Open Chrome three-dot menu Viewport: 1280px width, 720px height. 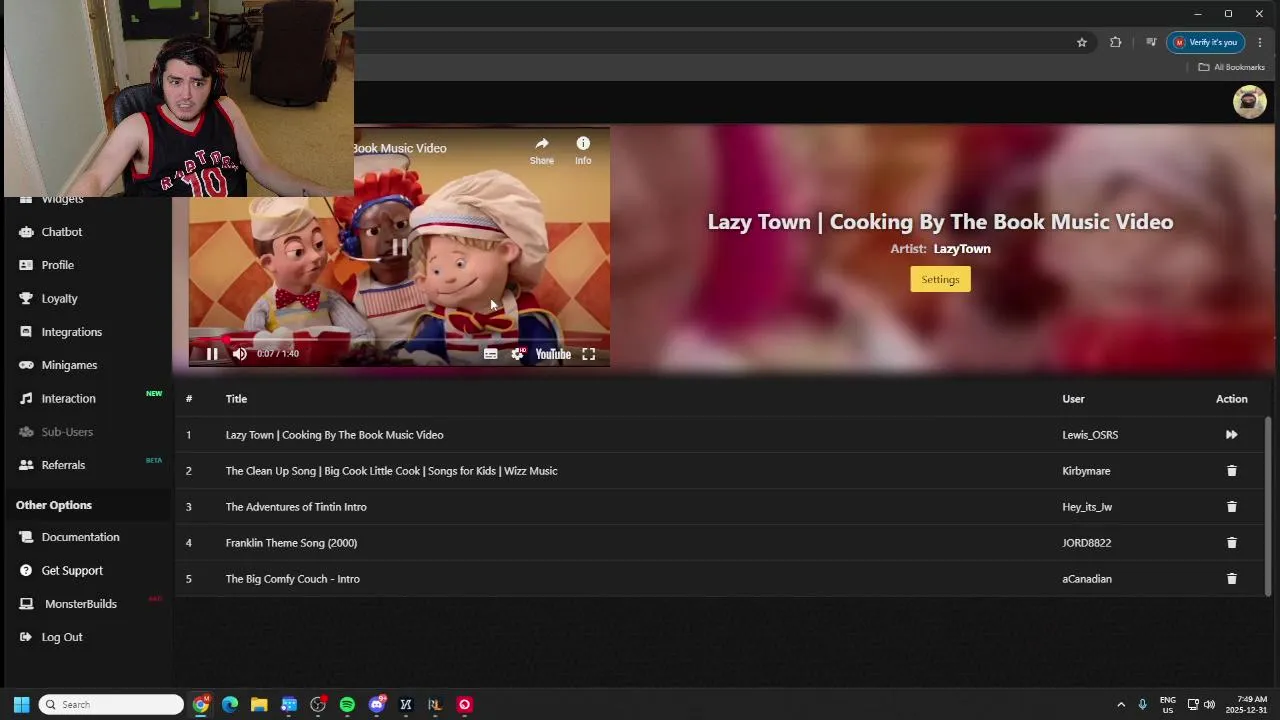point(1260,42)
